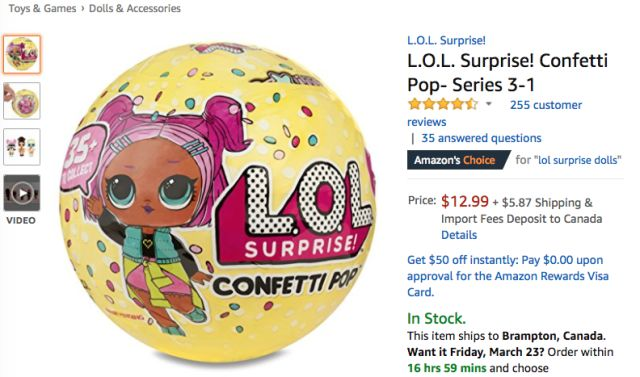Select the first yellow ball product thumbnail
Image resolution: width=640 pixels, height=377 pixels.
click(22, 54)
